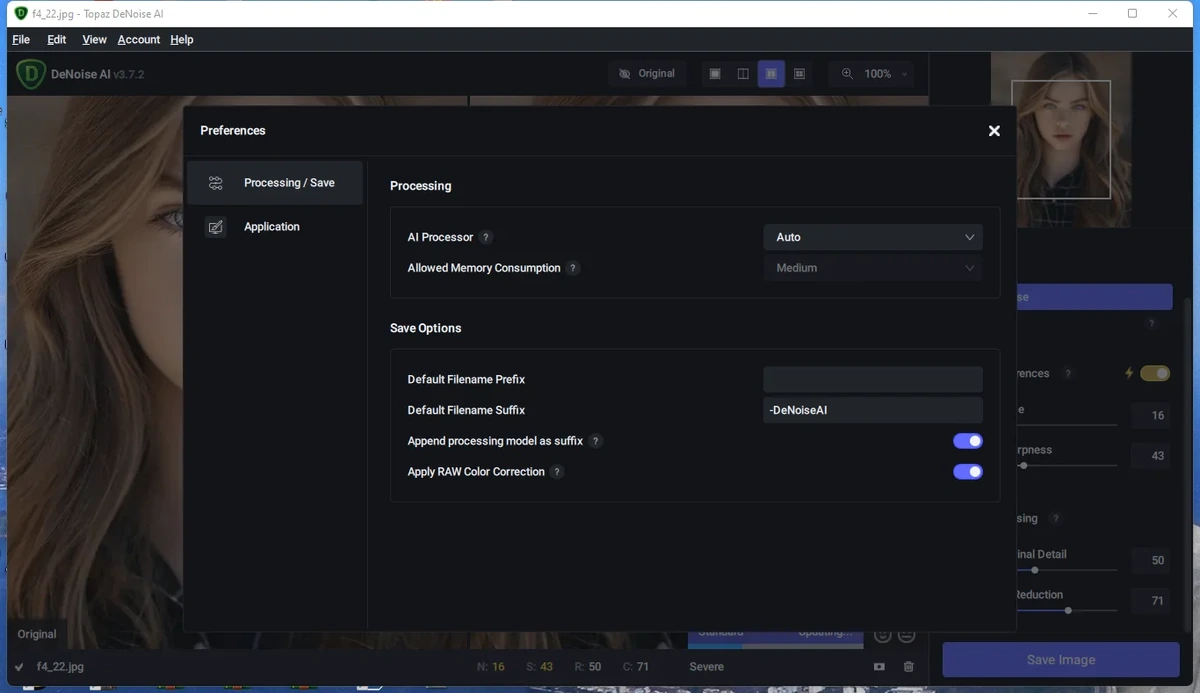The image size is (1200, 693).
Task: Select the f4_22.jpg file entry
Action: tap(60, 667)
